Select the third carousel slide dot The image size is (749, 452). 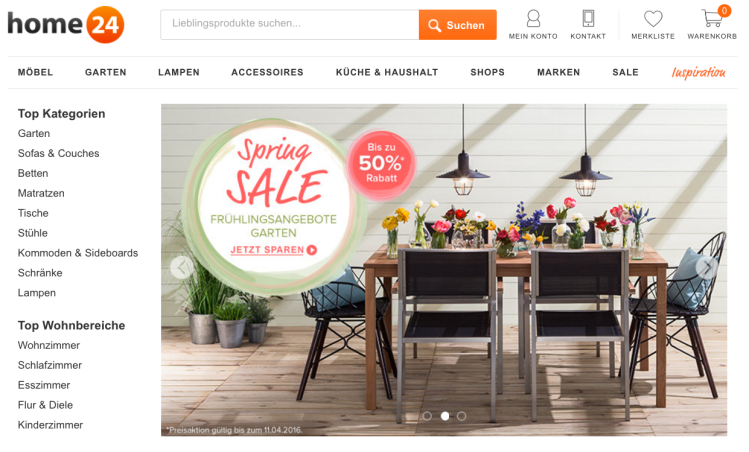pos(461,416)
